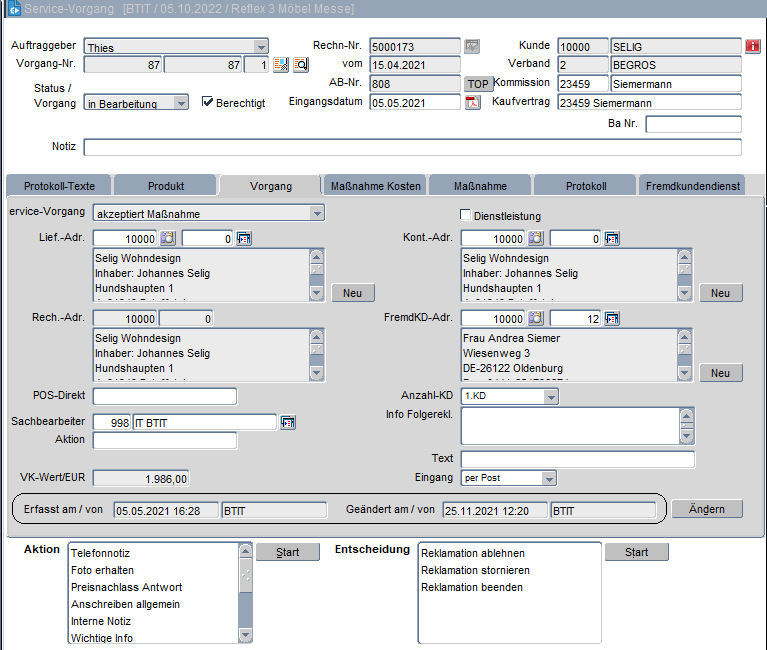Click address selection icon for Kont.-Adr.

pyautogui.click(x=612, y=238)
